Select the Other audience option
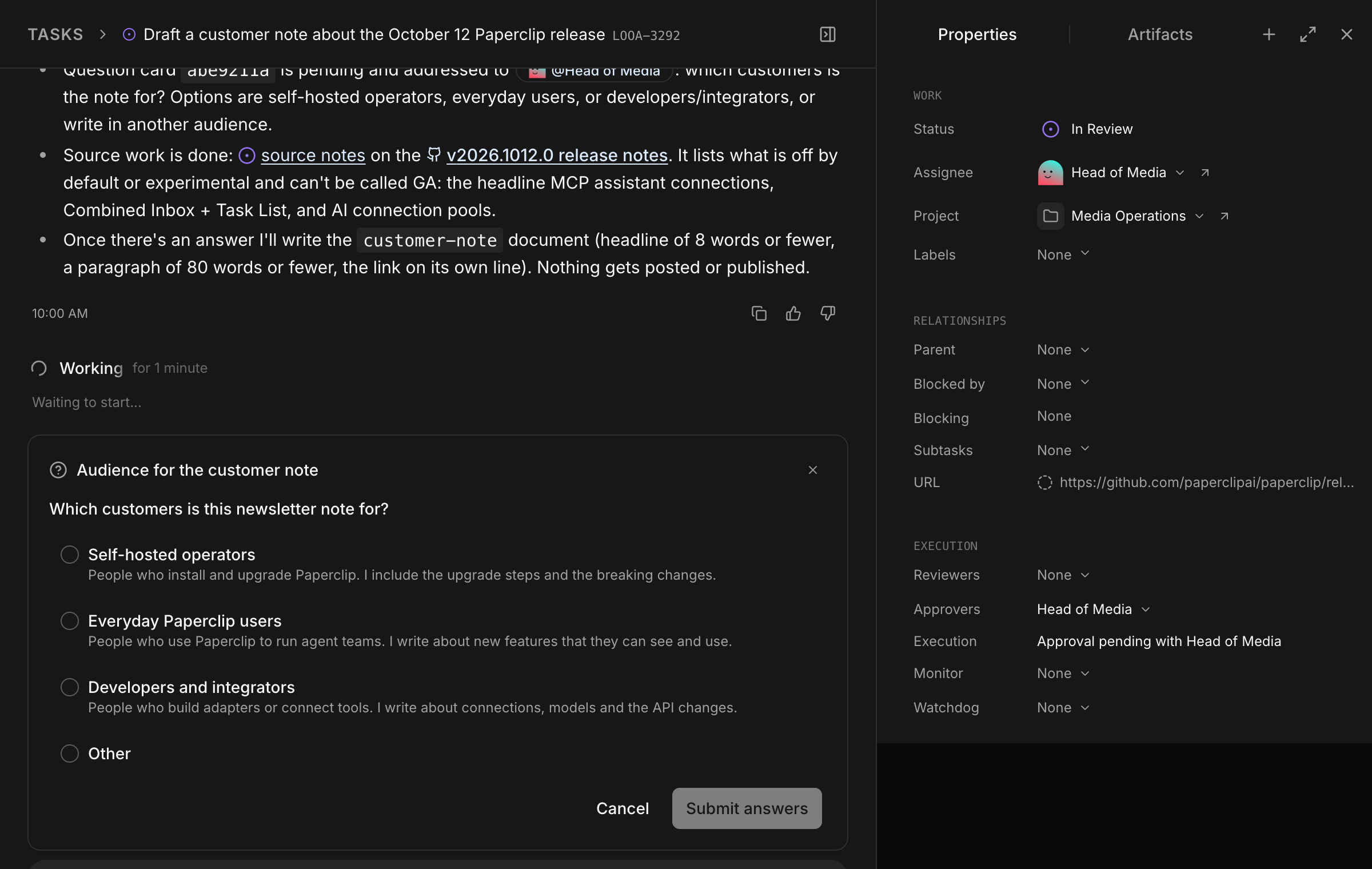1372x869 pixels. click(x=70, y=754)
